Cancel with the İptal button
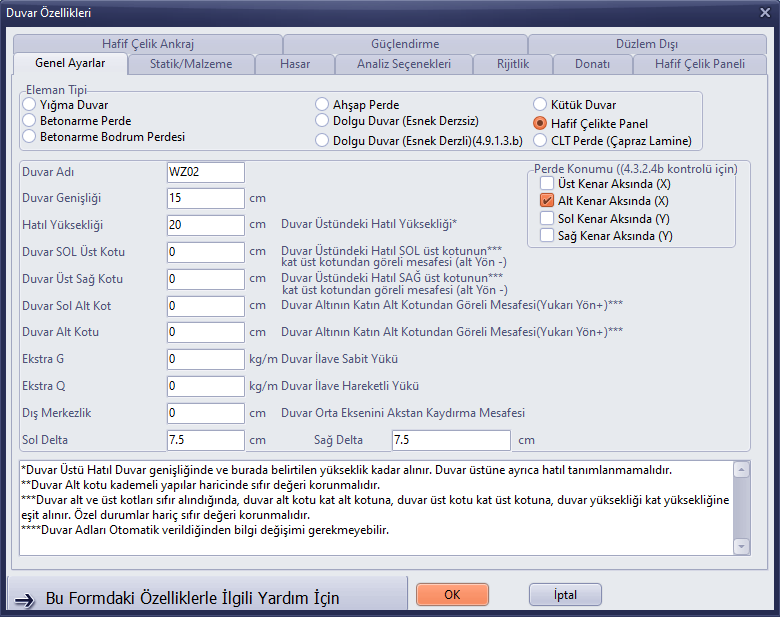Viewport: 780px width, 617px height. (x=565, y=595)
